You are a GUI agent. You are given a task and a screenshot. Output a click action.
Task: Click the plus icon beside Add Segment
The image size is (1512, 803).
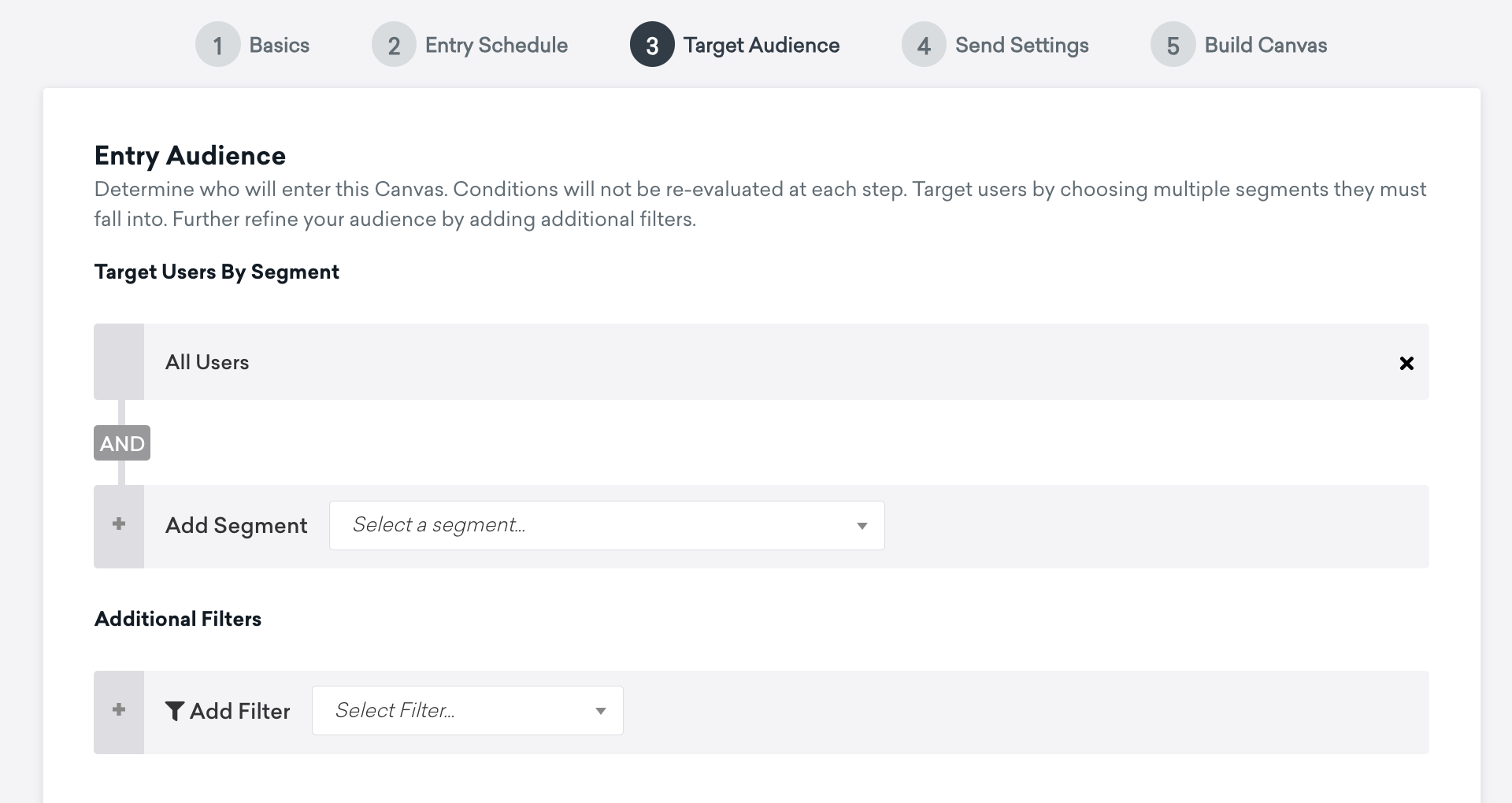click(119, 524)
